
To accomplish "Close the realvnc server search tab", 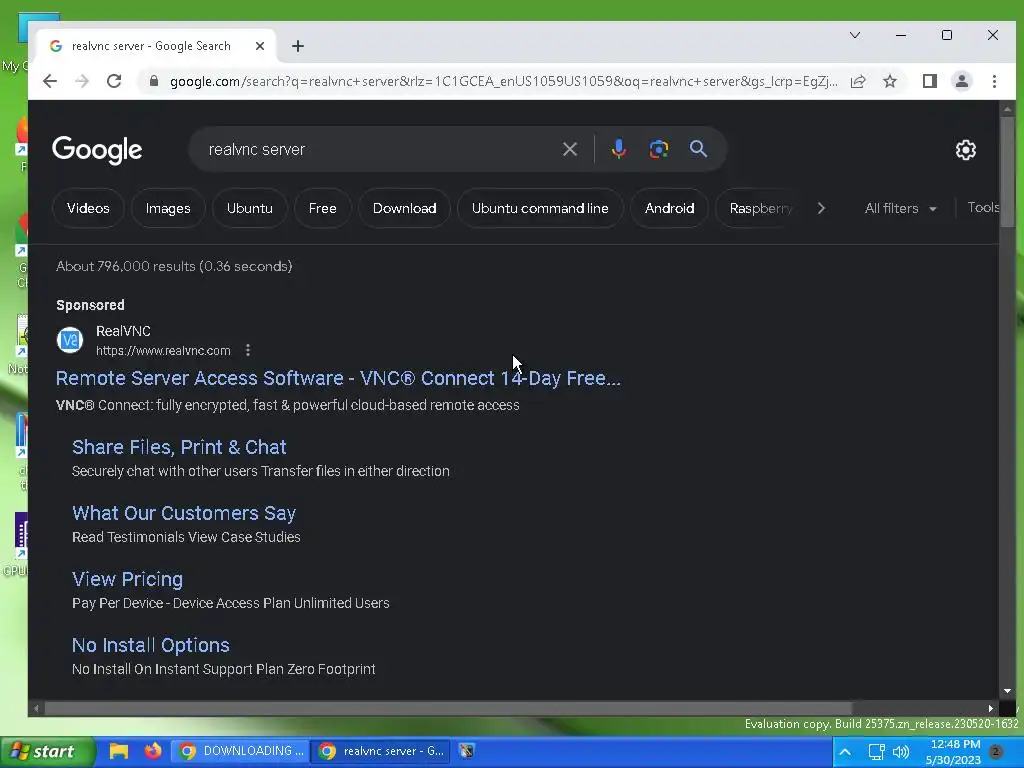I will tap(260, 46).
